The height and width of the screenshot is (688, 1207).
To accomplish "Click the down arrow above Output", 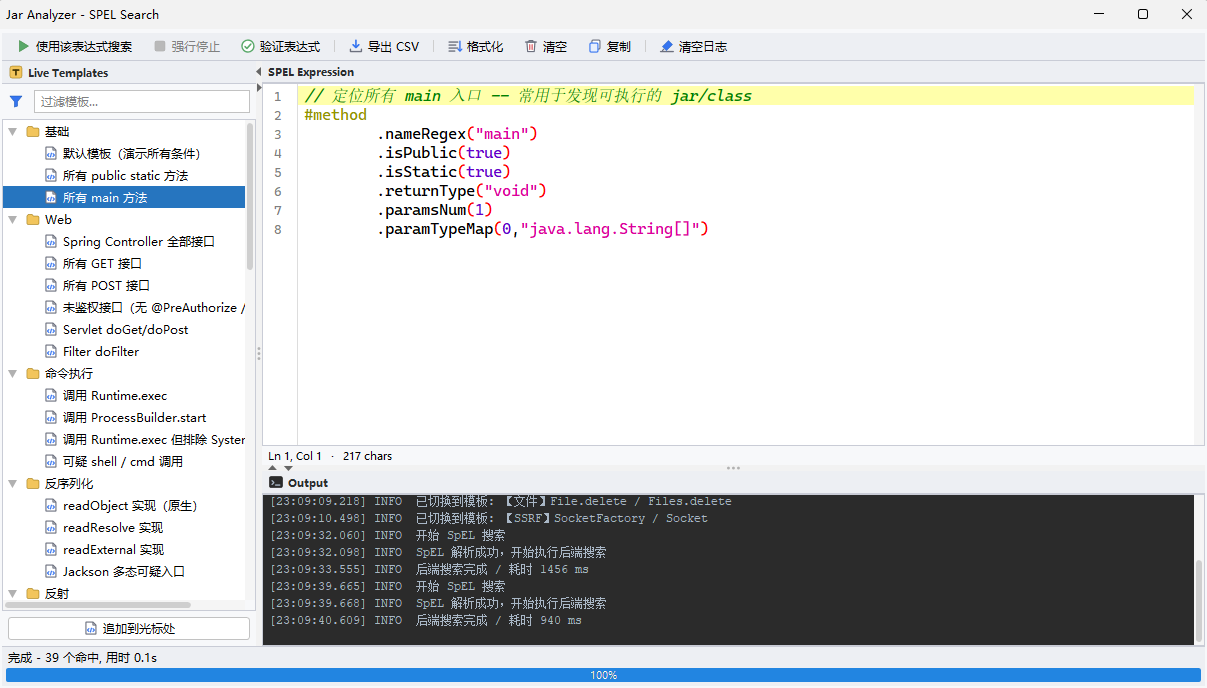I will 289,467.
